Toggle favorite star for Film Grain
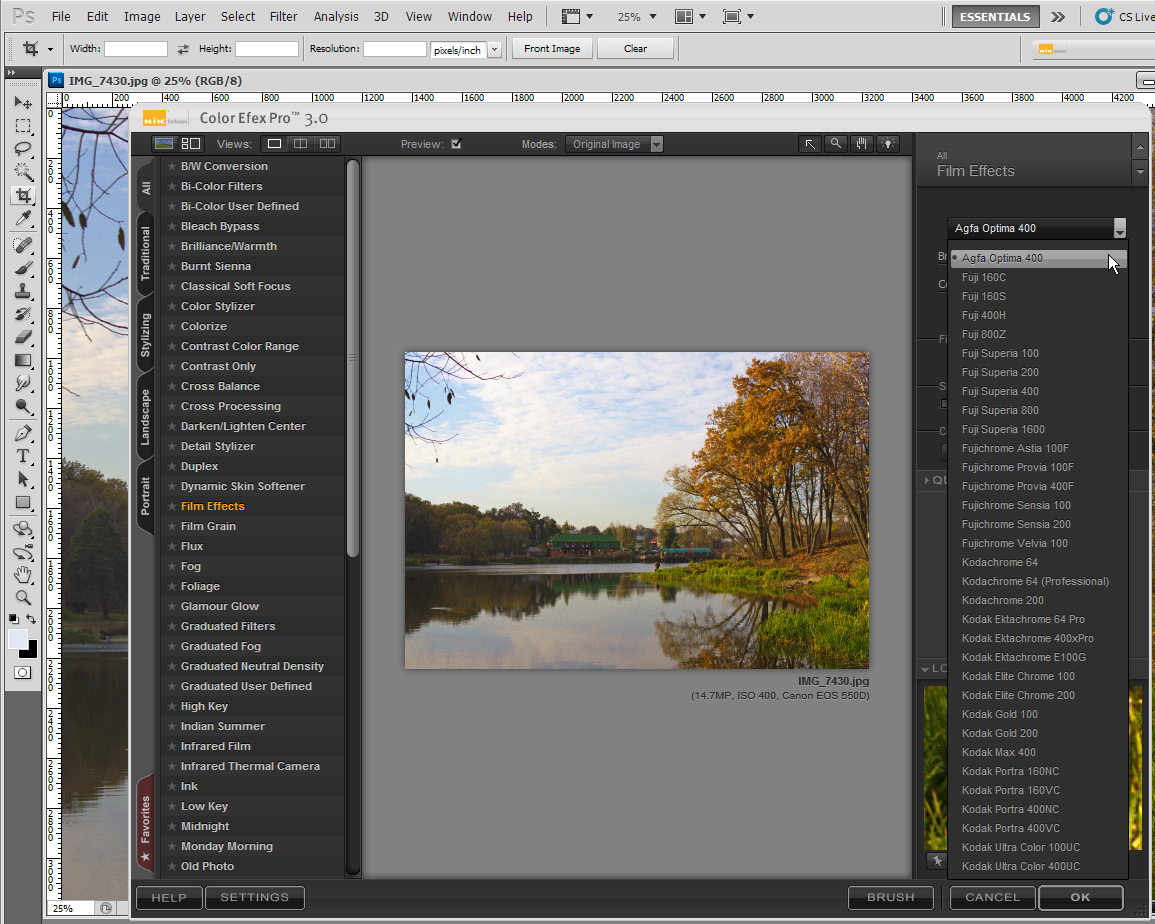1155x924 pixels. pos(172,526)
